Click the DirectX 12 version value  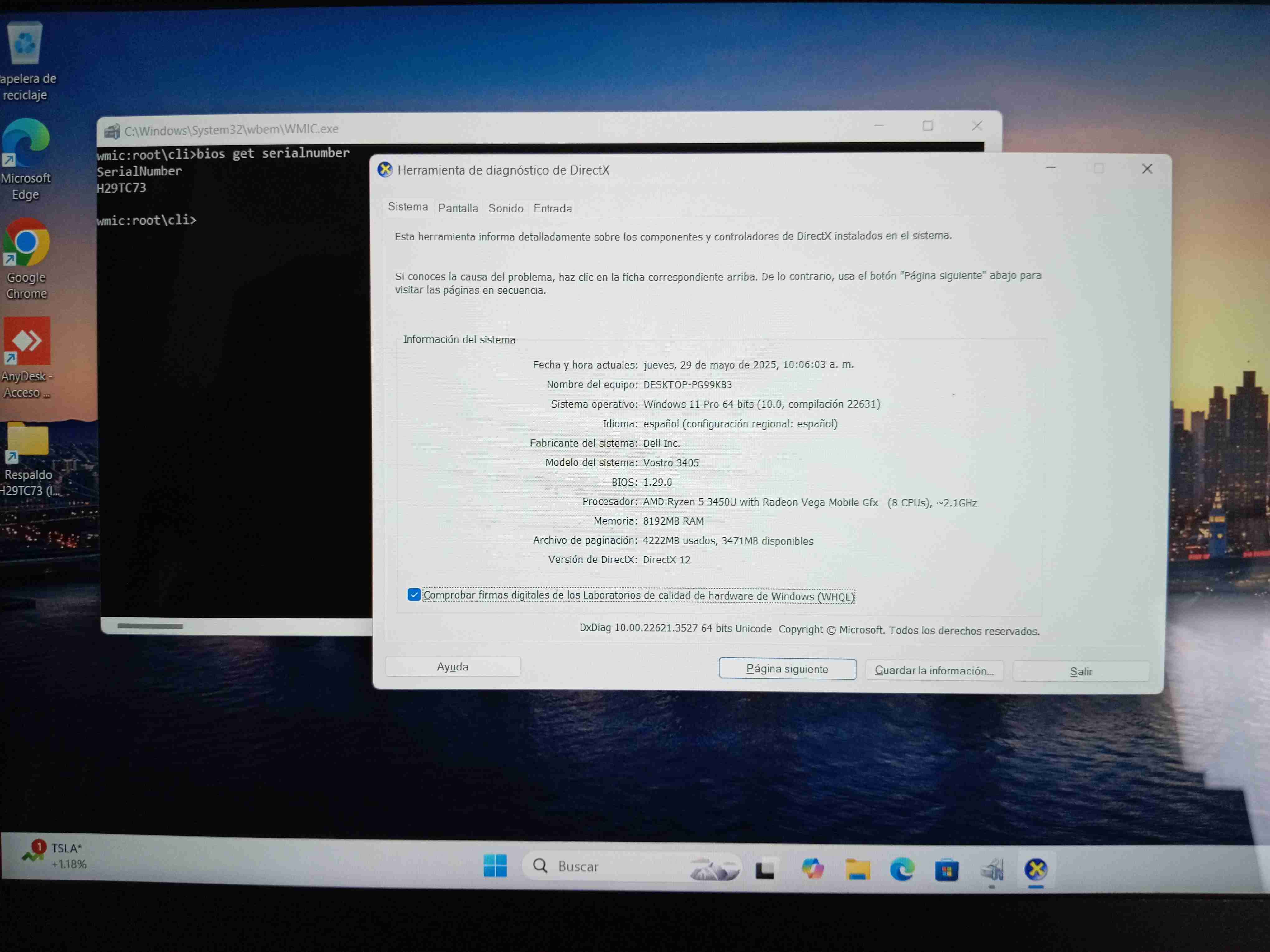click(666, 560)
